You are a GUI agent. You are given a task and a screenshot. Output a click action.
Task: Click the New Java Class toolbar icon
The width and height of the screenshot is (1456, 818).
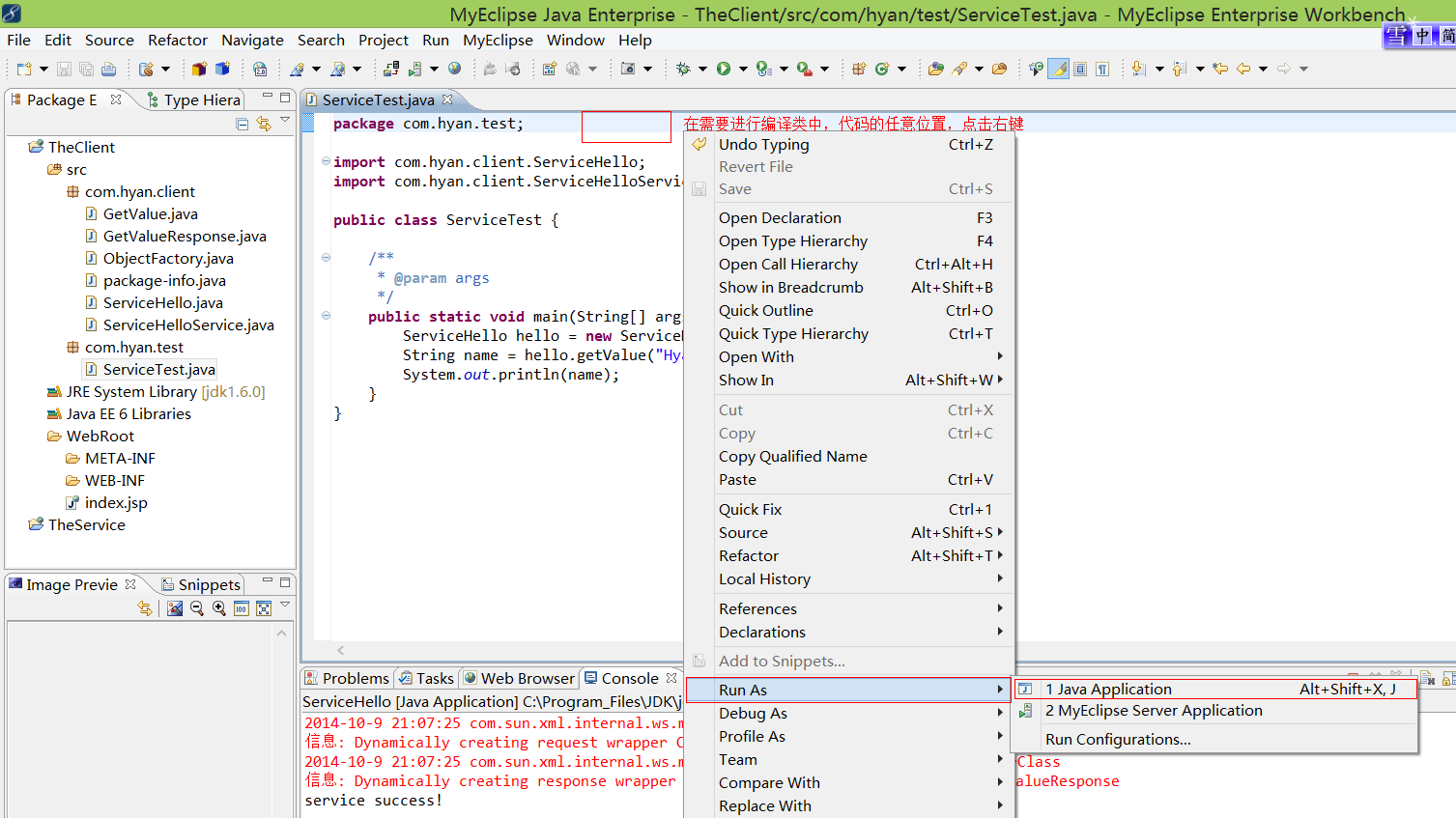881,69
